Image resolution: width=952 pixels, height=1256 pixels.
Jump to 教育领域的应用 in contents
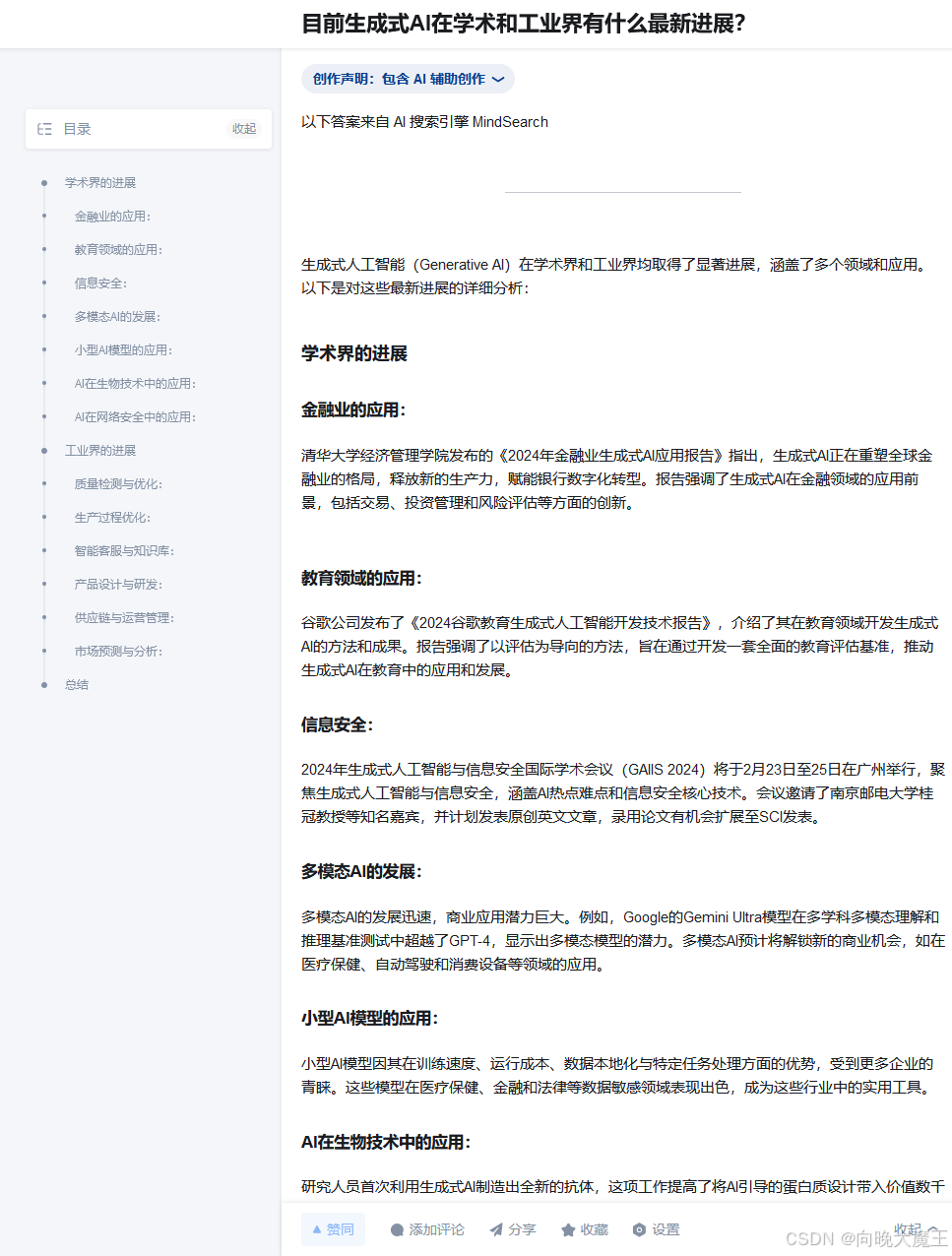(118, 250)
